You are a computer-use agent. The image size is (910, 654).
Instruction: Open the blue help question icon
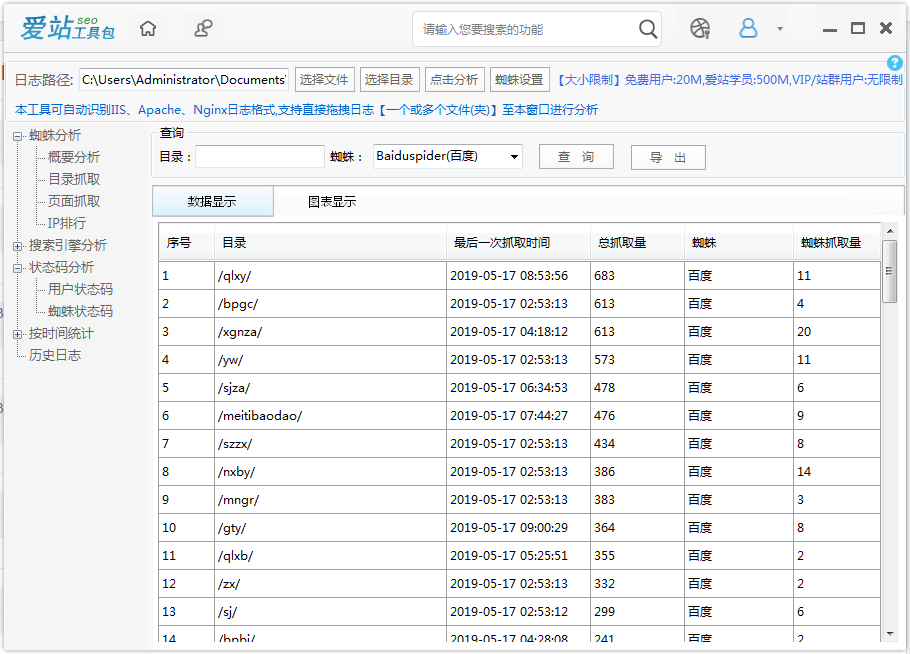click(894, 63)
